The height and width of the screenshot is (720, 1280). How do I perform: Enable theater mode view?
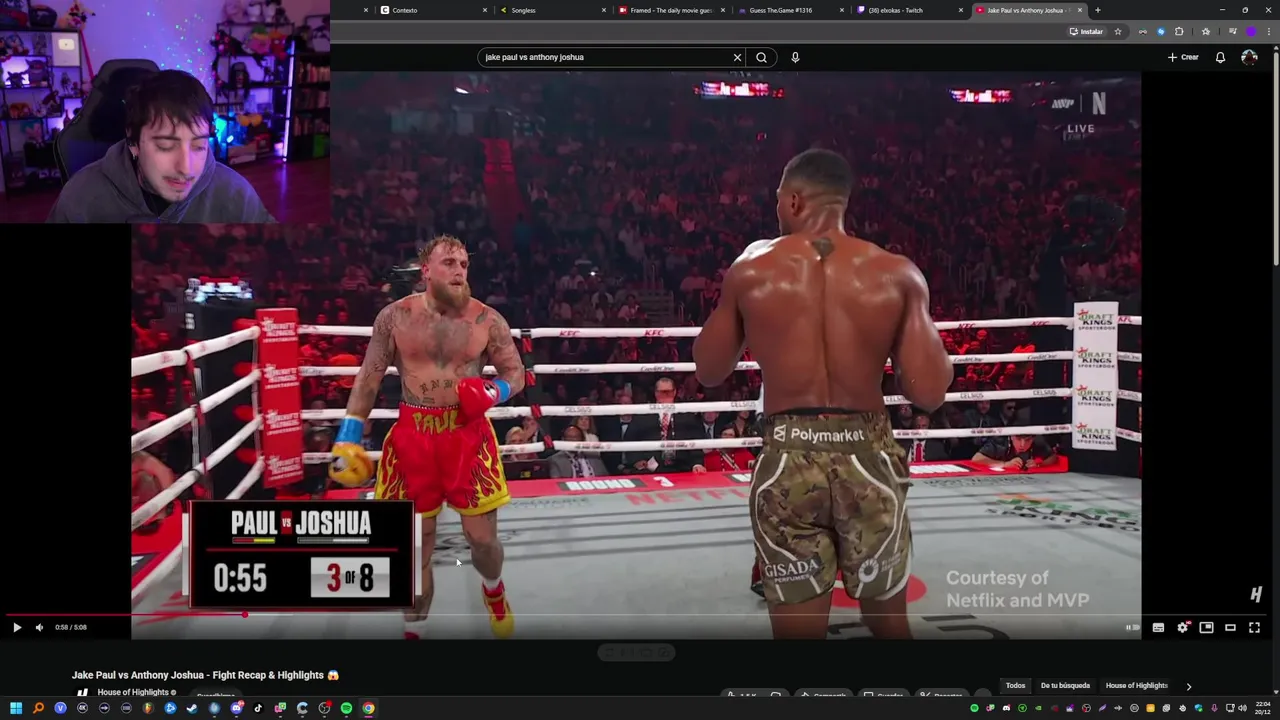tap(1230, 627)
